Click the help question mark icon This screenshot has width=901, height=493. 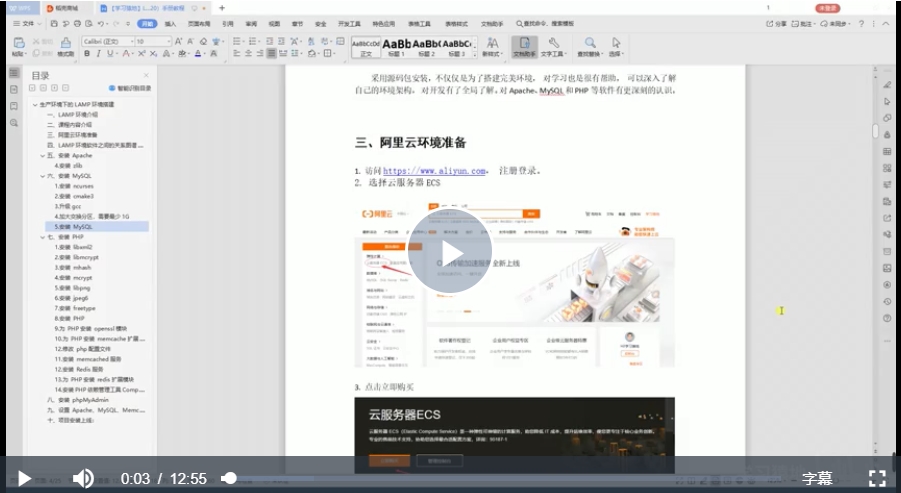(x=861, y=24)
